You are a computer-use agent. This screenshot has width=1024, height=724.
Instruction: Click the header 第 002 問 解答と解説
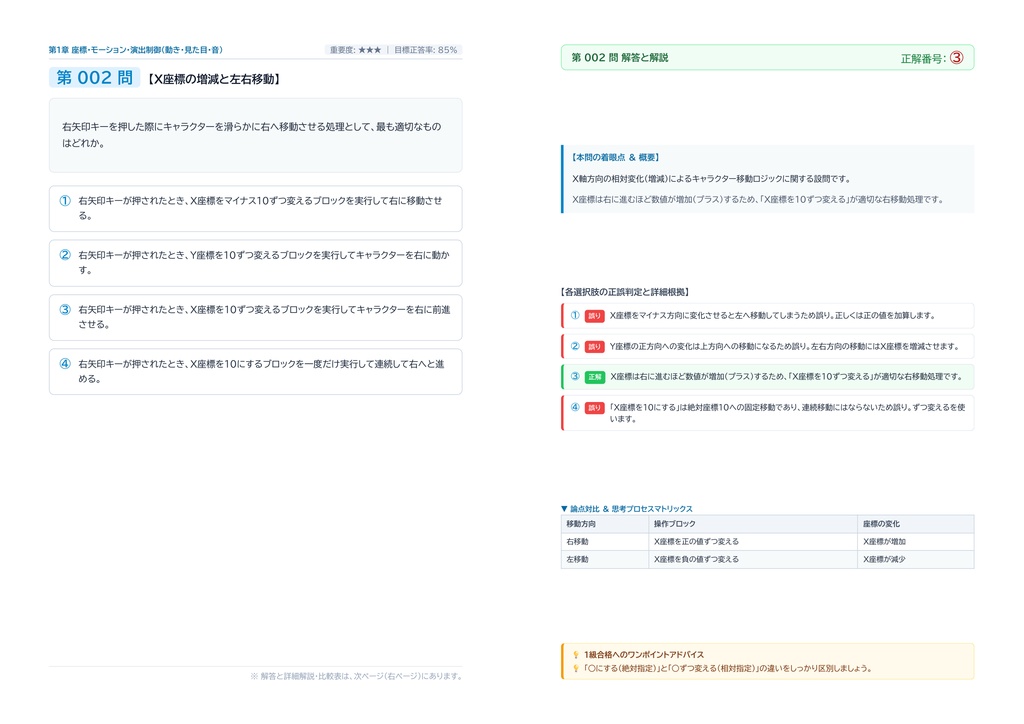tap(620, 57)
